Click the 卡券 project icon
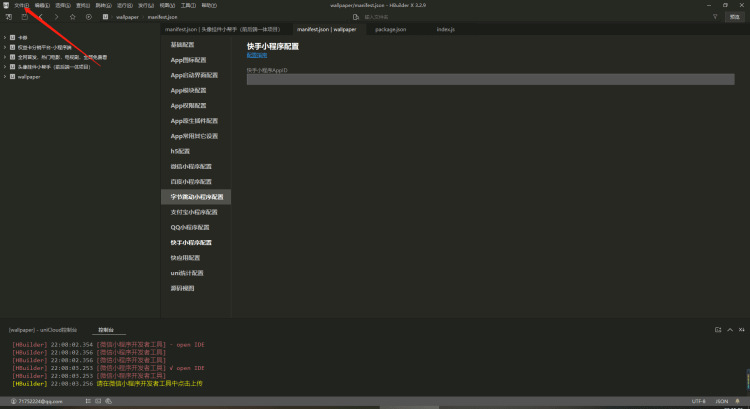 pyautogui.click(x=12, y=37)
